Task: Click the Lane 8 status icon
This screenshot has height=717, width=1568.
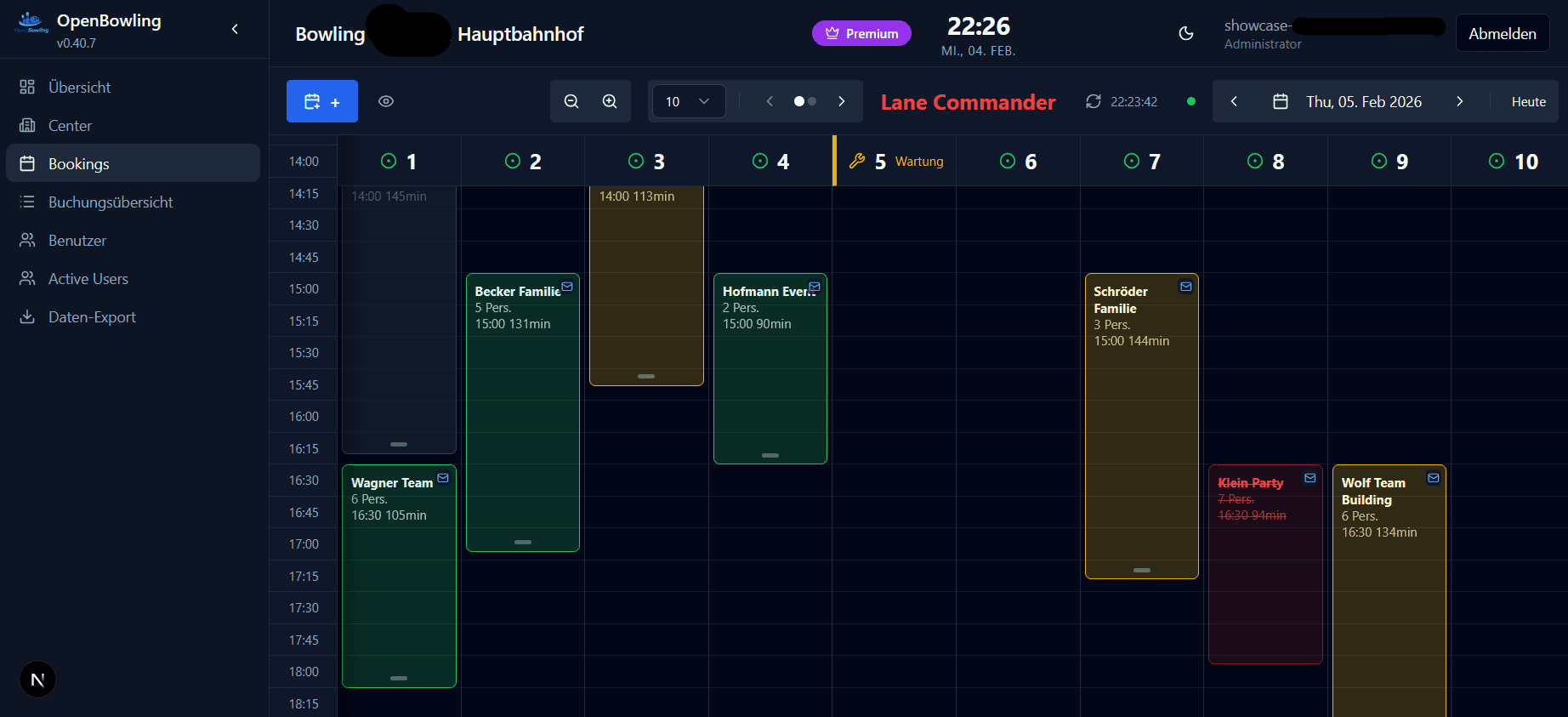Action: click(x=1255, y=161)
